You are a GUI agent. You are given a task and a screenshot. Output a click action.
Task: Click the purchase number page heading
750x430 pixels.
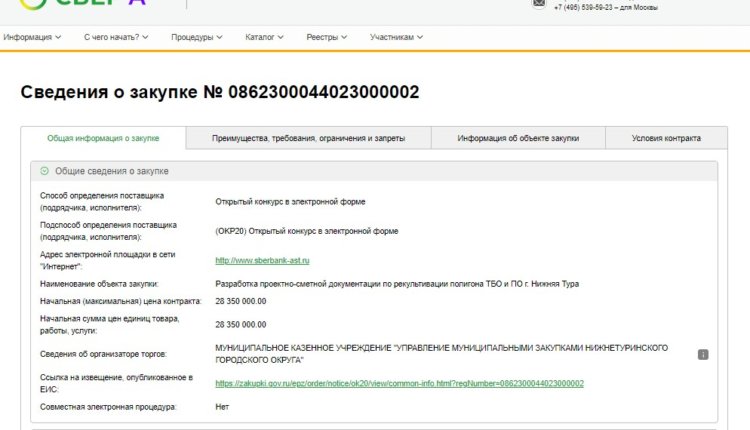click(219, 92)
